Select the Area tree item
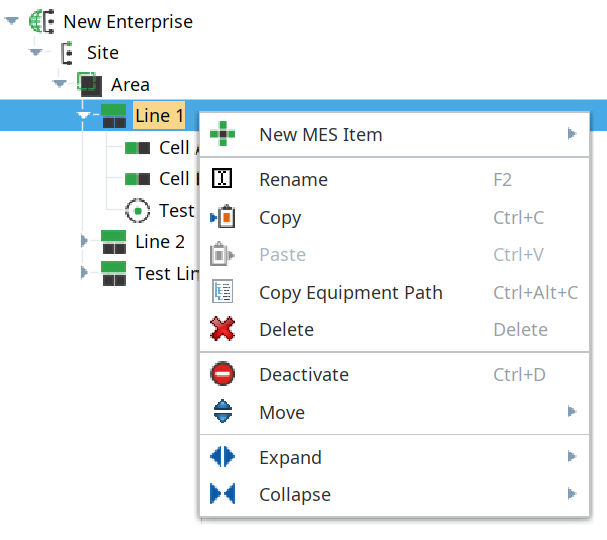 (130, 85)
